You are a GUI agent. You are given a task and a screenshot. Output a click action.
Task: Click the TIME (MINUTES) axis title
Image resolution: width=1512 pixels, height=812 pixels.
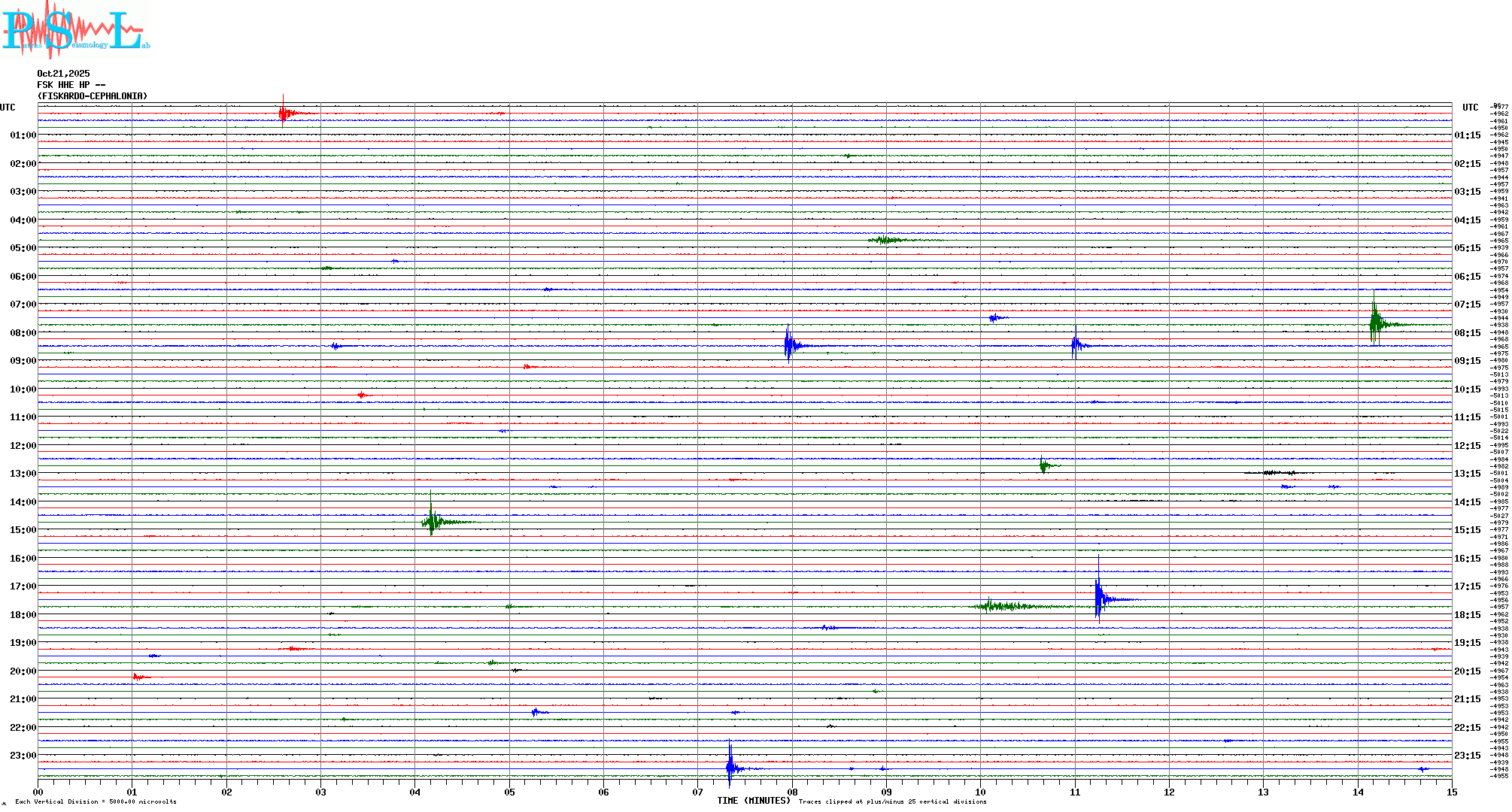click(x=753, y=801)
